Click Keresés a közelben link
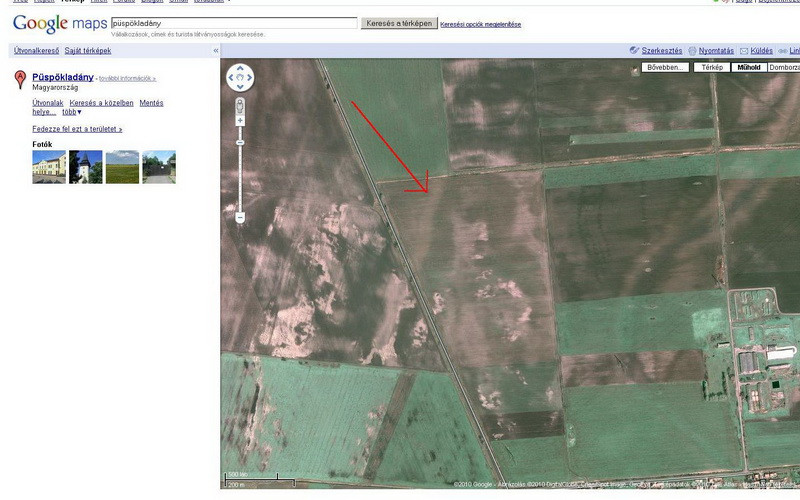Image resolution: width=800 pixels, height=500 pixels. pyautogui.click(x=101, y=103)
